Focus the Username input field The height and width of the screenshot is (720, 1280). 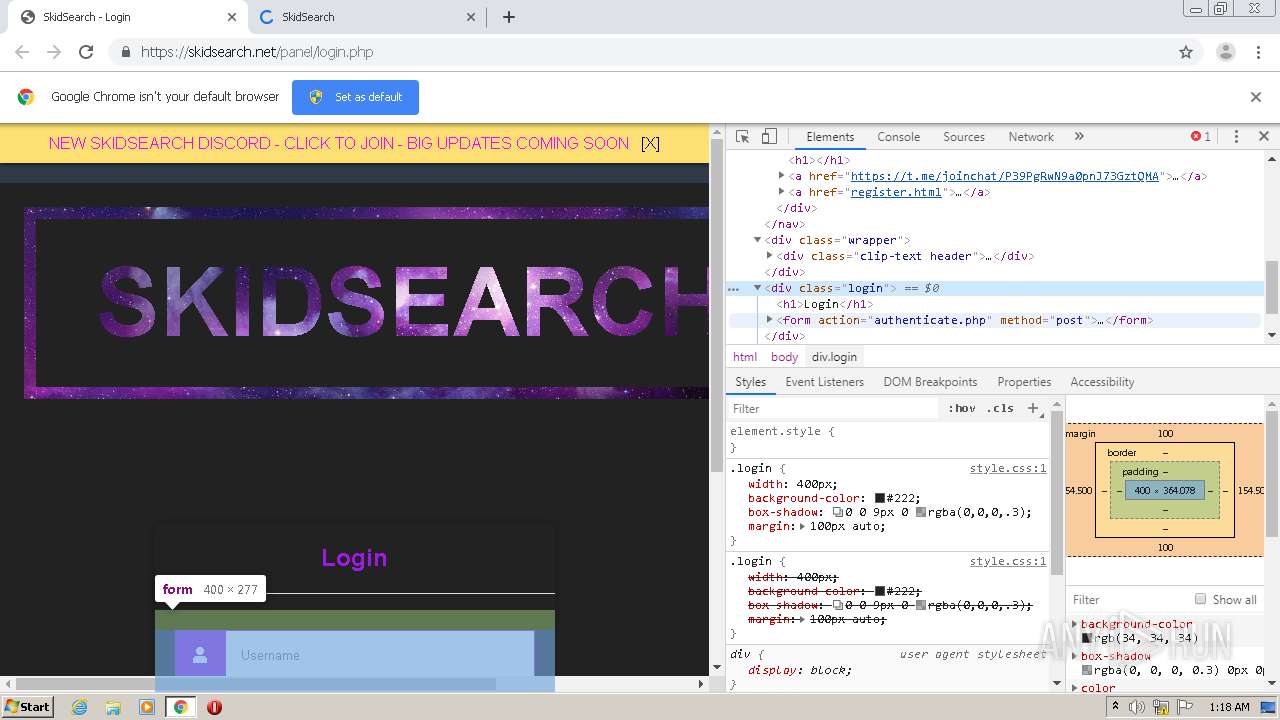[x=380, y=655]
